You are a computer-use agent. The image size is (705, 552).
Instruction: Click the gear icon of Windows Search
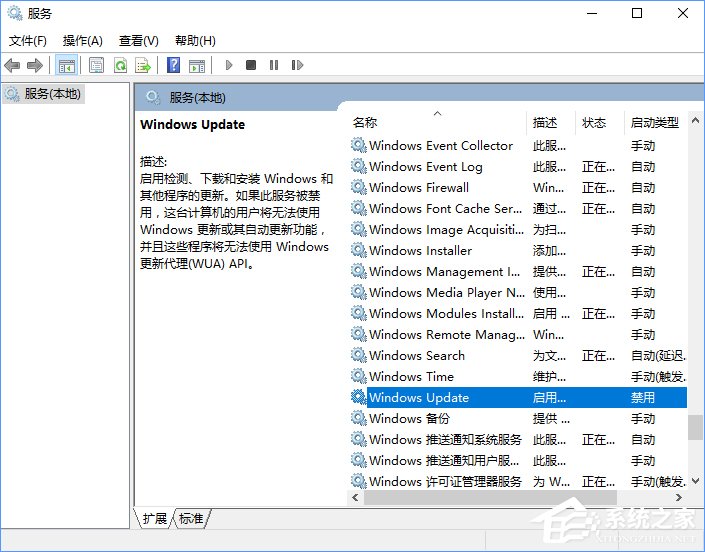(358, 355)
